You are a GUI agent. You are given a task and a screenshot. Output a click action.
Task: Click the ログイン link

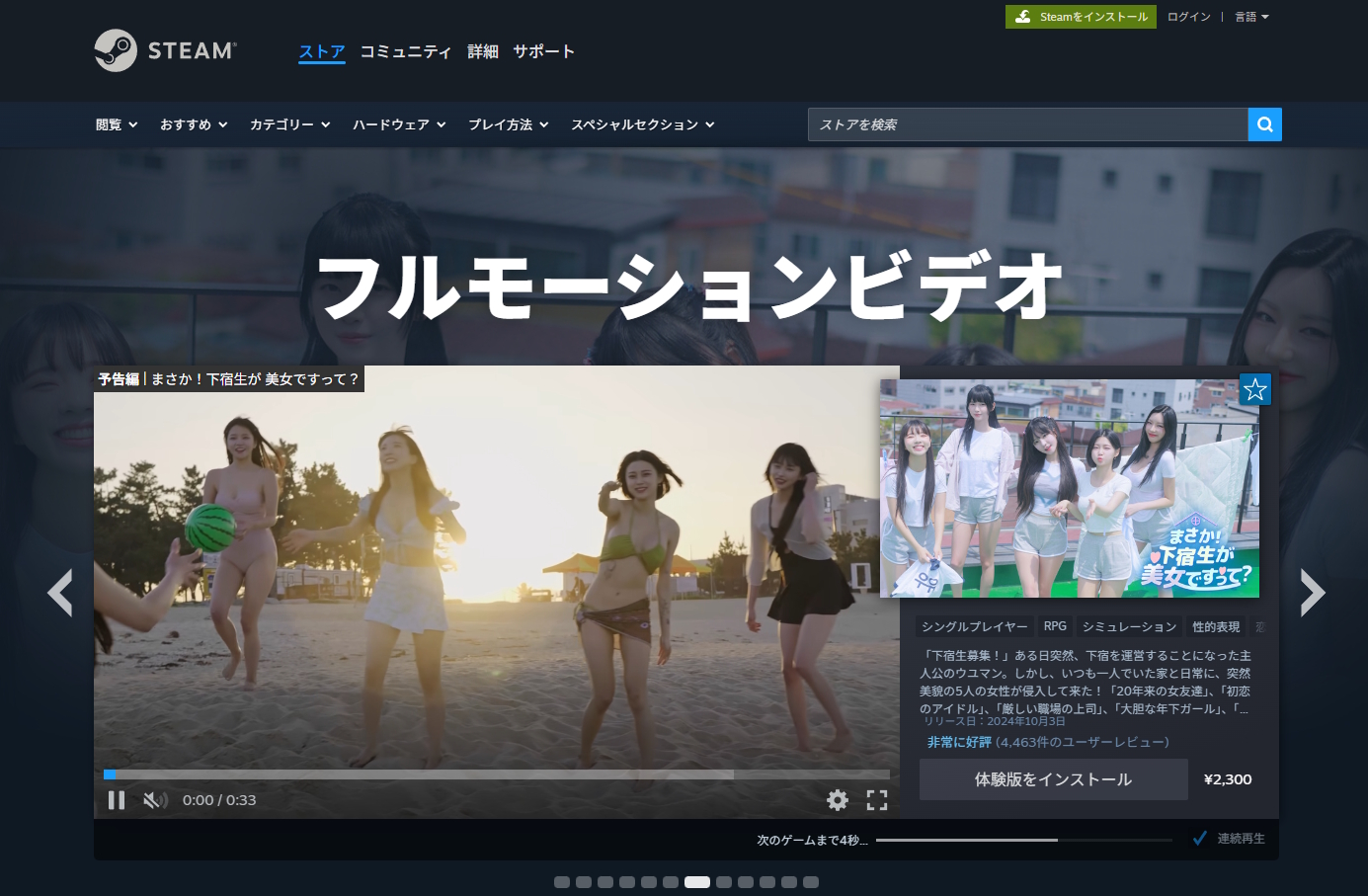coord(1188,17)
